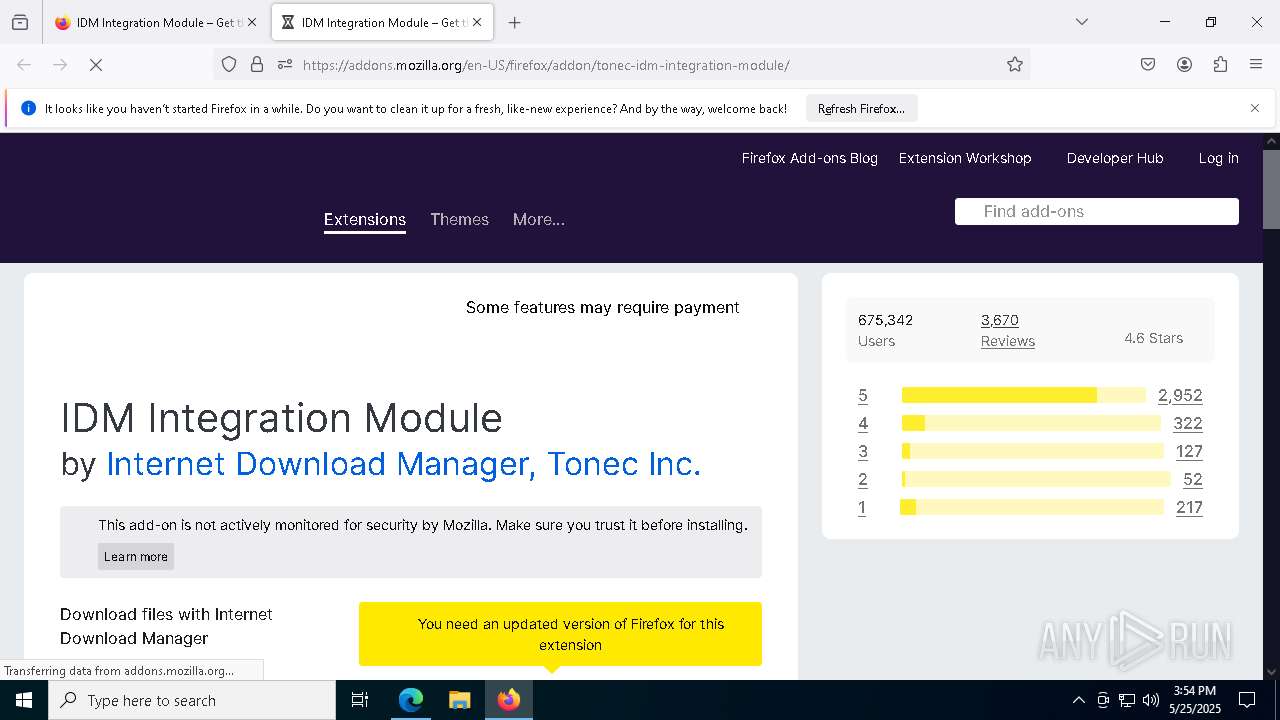Open the Extensions toolbar button
The image size is (1280, 720).
click(x=1220, y=65)
